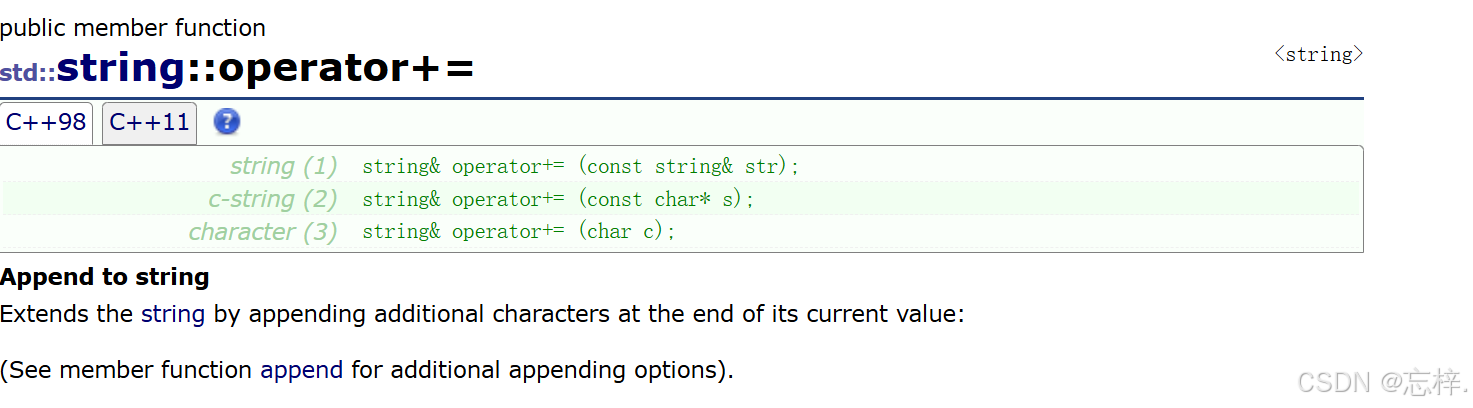1473x408 pixels.
Task: Open the 'append' member function link
Action: (301, 370)
